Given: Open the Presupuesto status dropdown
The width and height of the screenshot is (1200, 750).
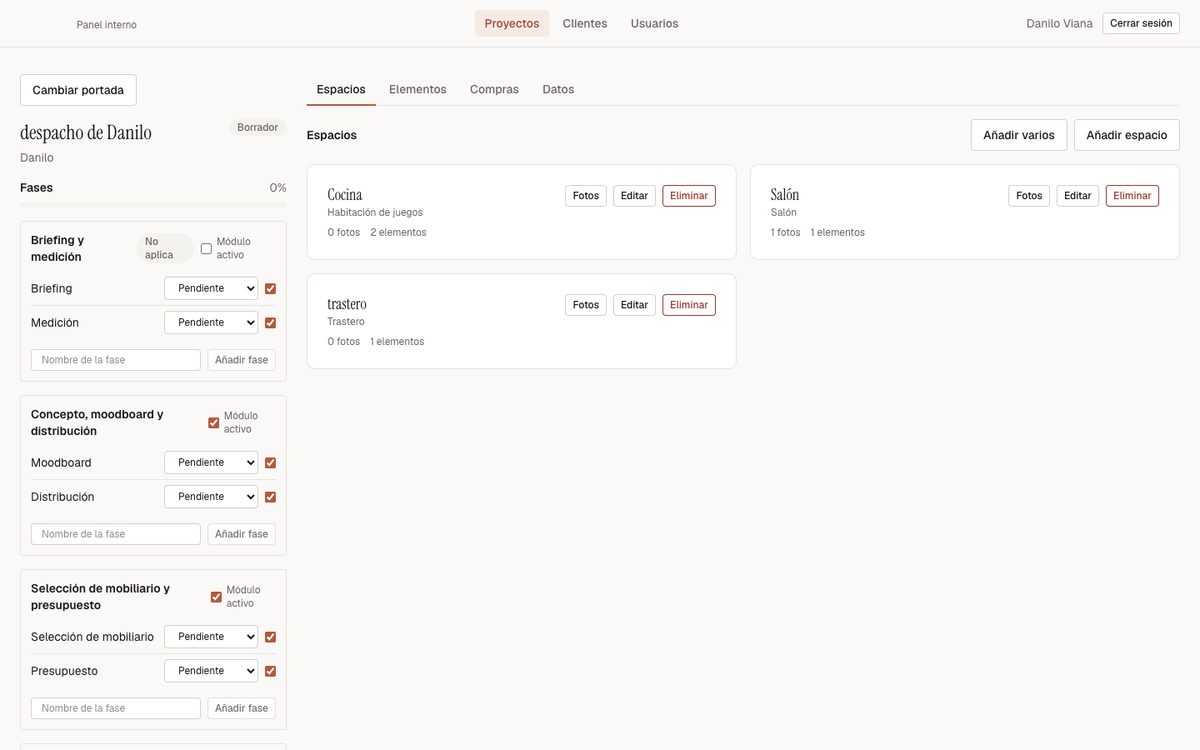Looking at the screenshot, I should pyautogui.click(x=211, y=670).
